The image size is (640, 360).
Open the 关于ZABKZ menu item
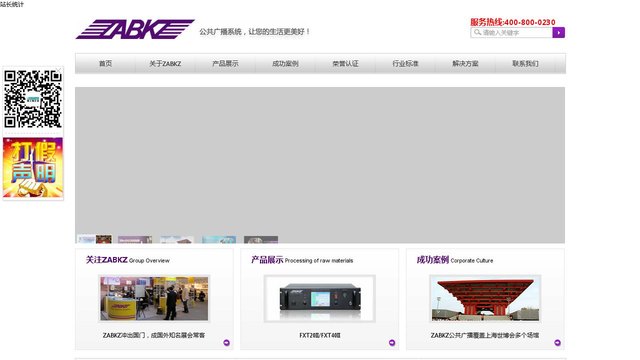[165, 64]
